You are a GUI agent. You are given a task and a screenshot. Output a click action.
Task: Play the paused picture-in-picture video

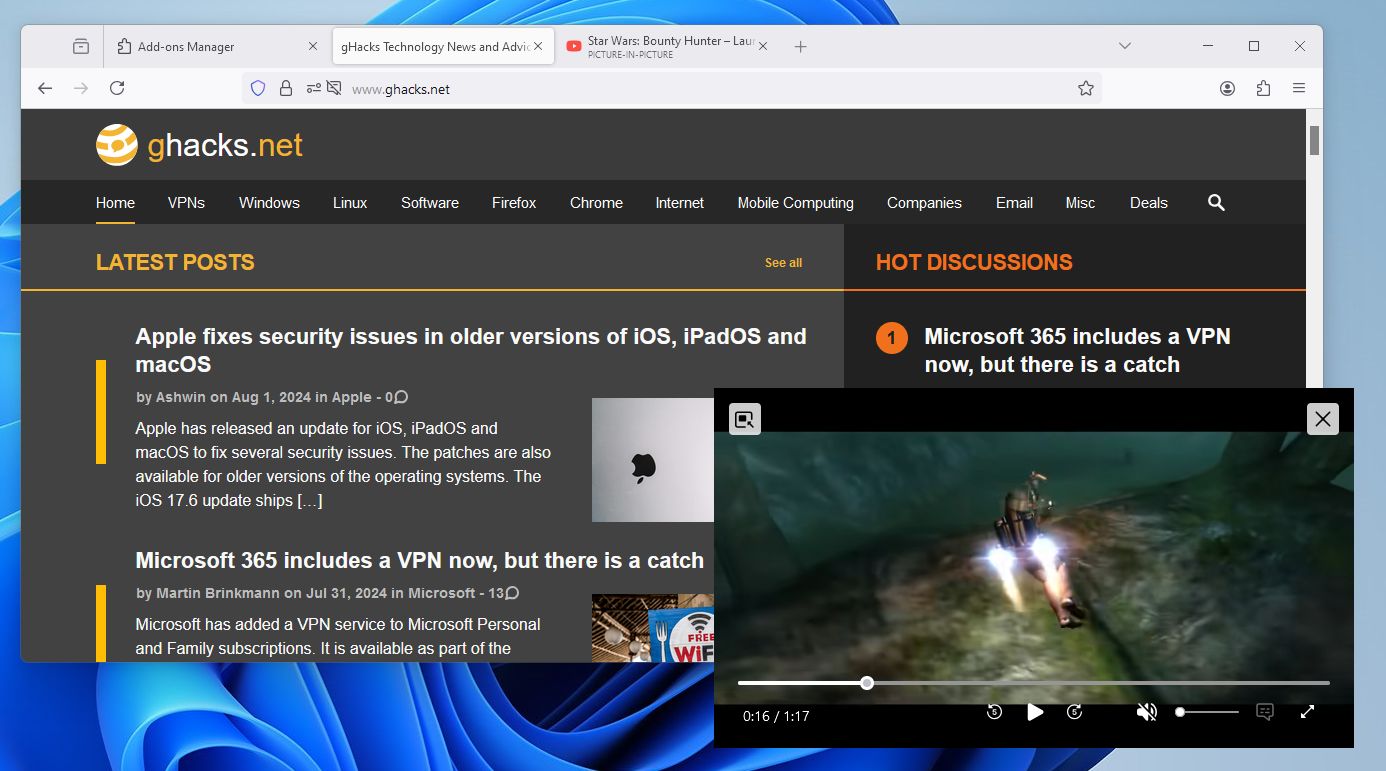click(1035, 712)
